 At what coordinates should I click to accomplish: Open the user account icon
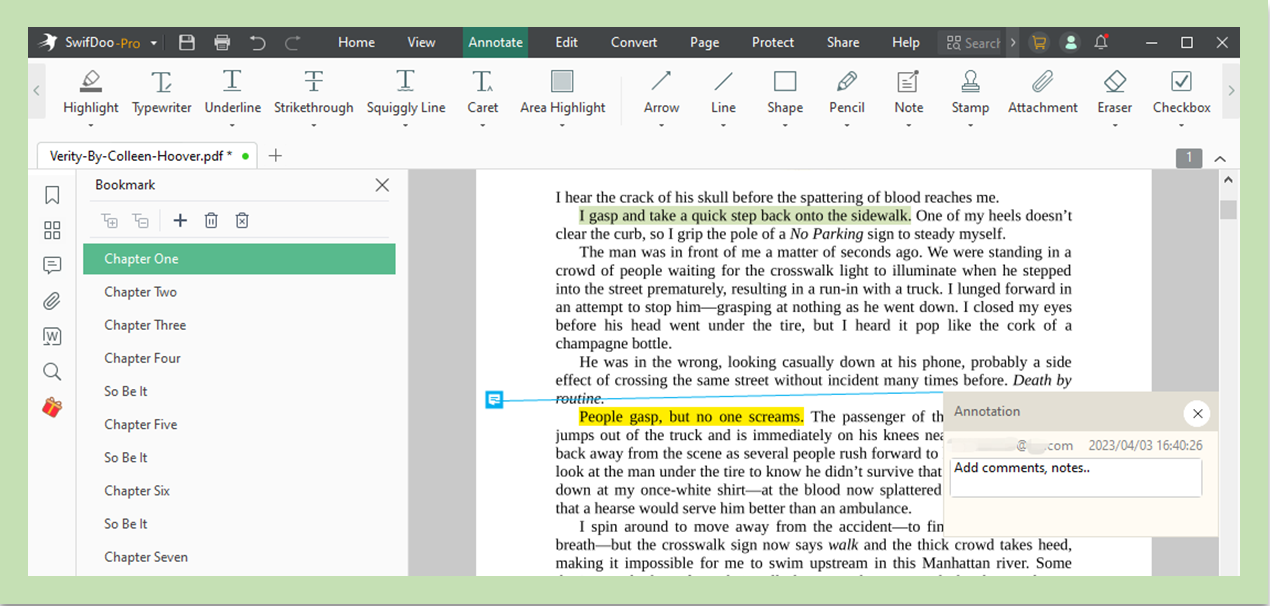coord(1071,43)
